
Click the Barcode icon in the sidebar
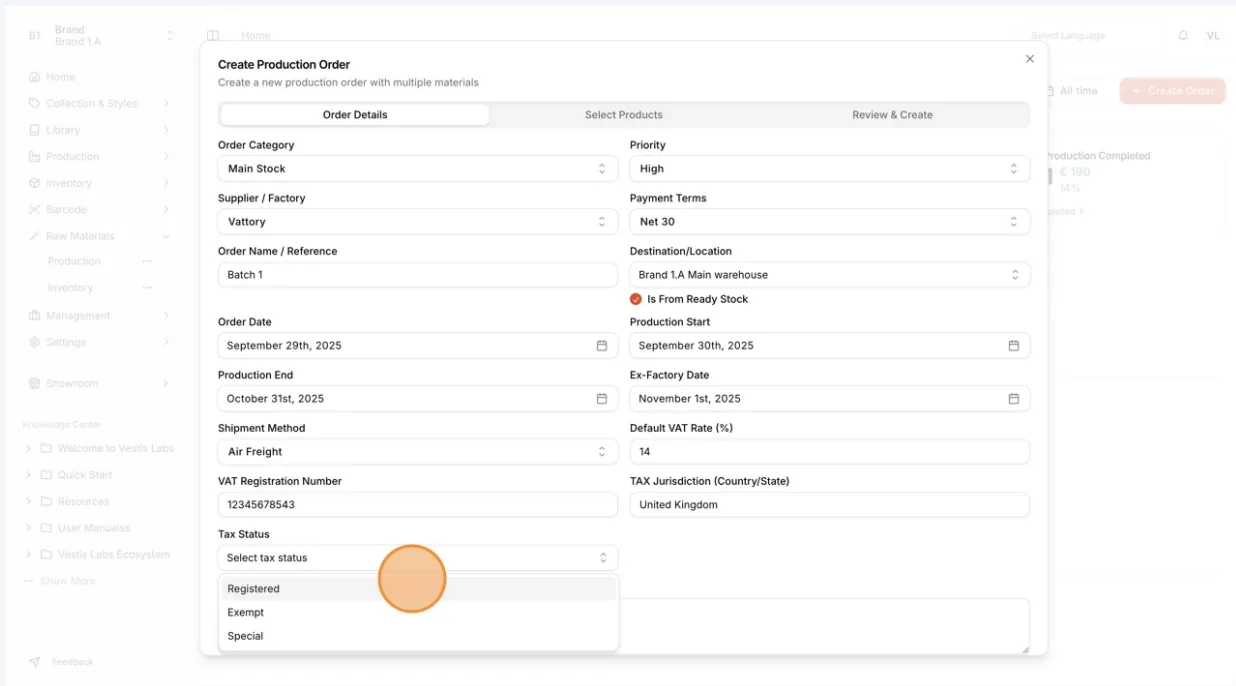(35, 210)
